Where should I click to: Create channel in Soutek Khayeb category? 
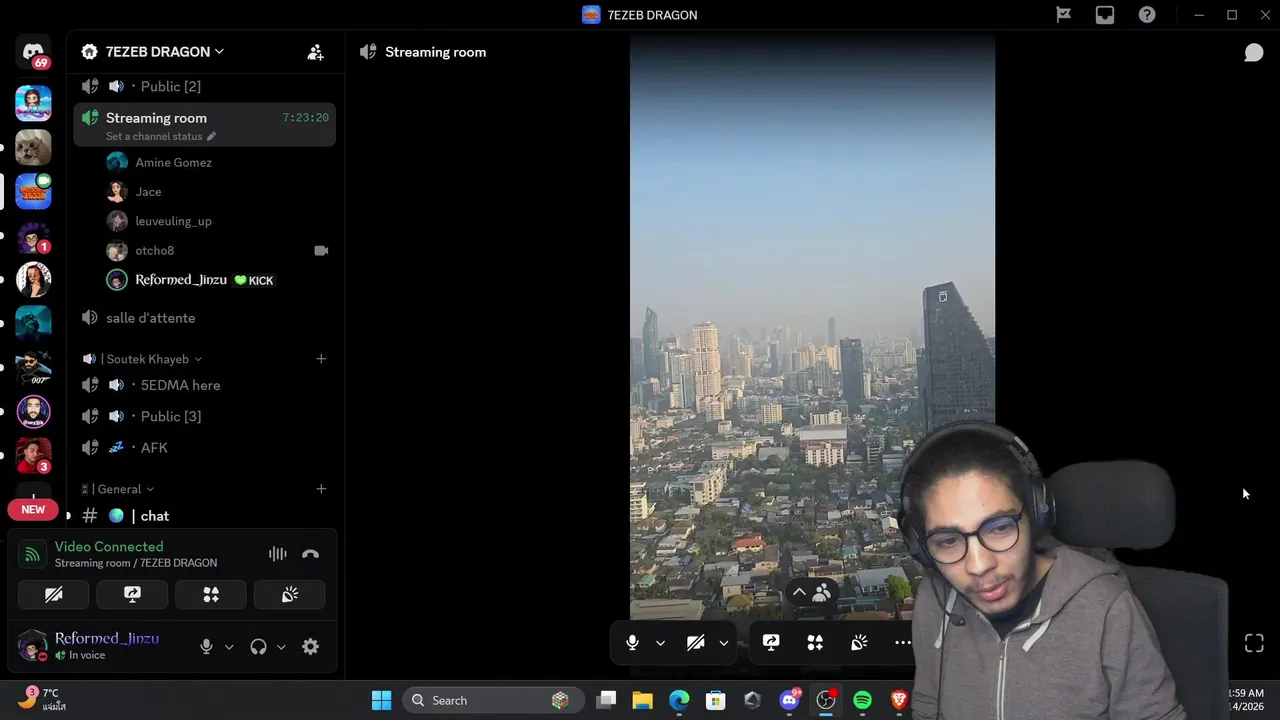tap(321, 359)
